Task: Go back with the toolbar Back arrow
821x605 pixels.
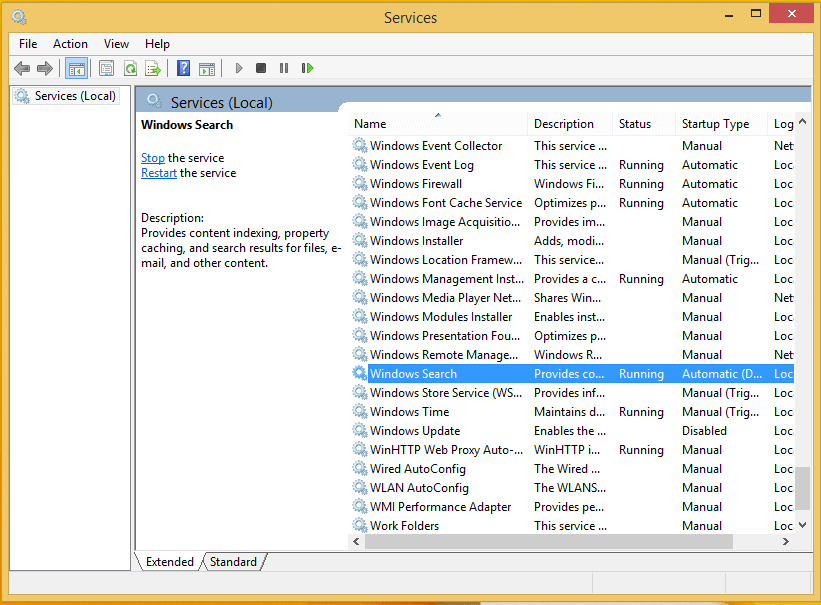Action: pyautogui.click(x=22, y=68)
